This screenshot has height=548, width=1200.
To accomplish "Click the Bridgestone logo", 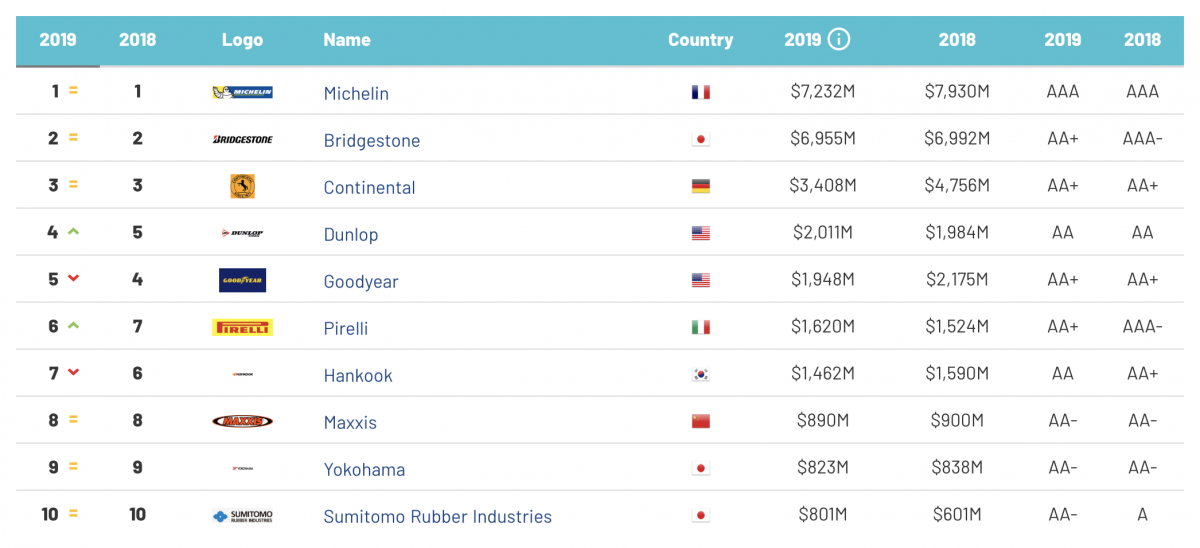I will tap(242, 139).
